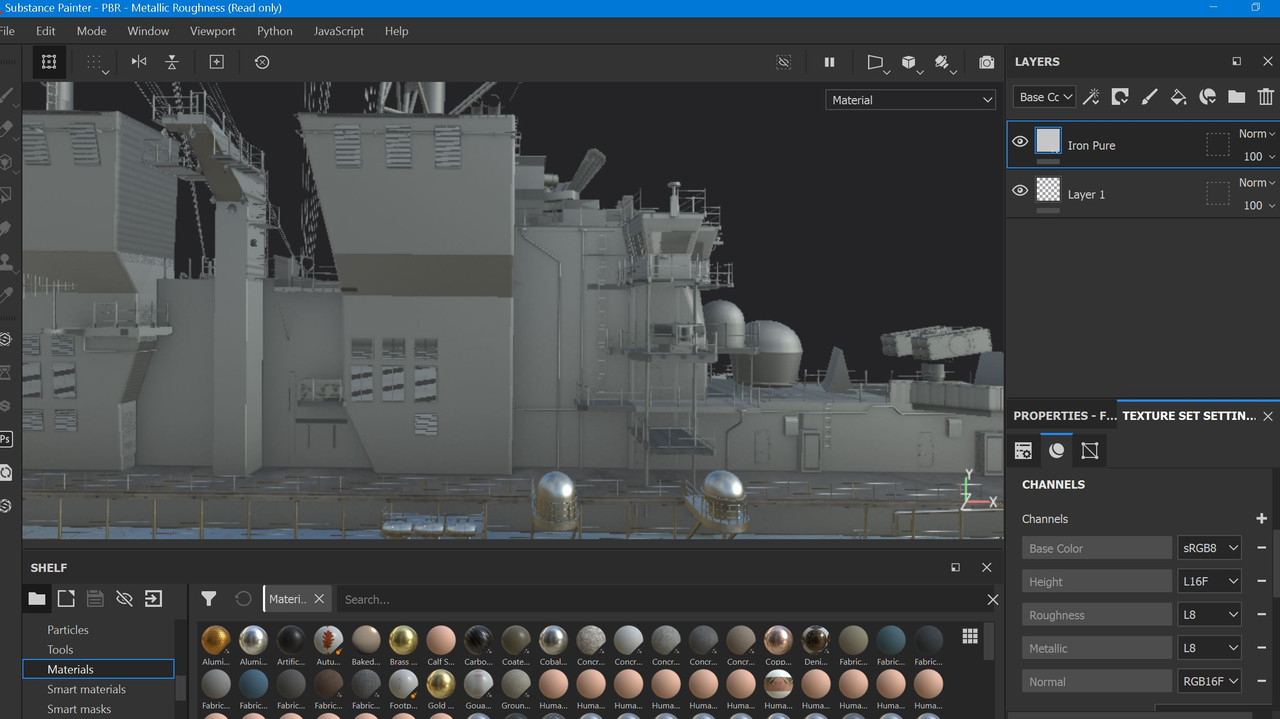
Task: Click the camera screenshot icon
Action: click(987, 62)
